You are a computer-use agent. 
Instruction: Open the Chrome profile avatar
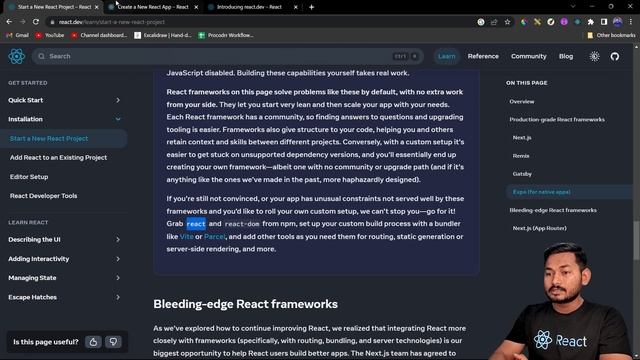(x=618, y=22)
